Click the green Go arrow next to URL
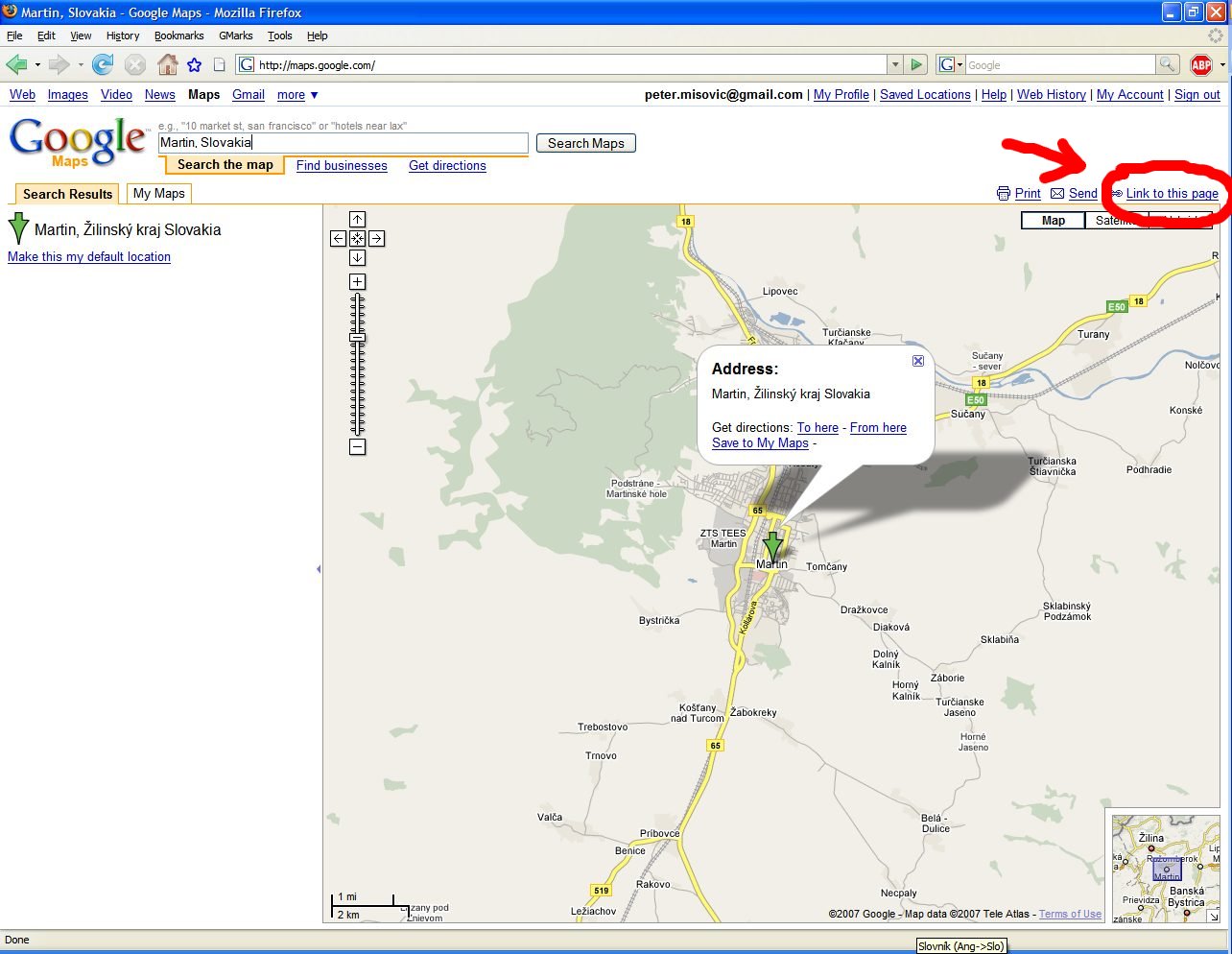This screenshot has height=954, width=1232. (916, 64)
